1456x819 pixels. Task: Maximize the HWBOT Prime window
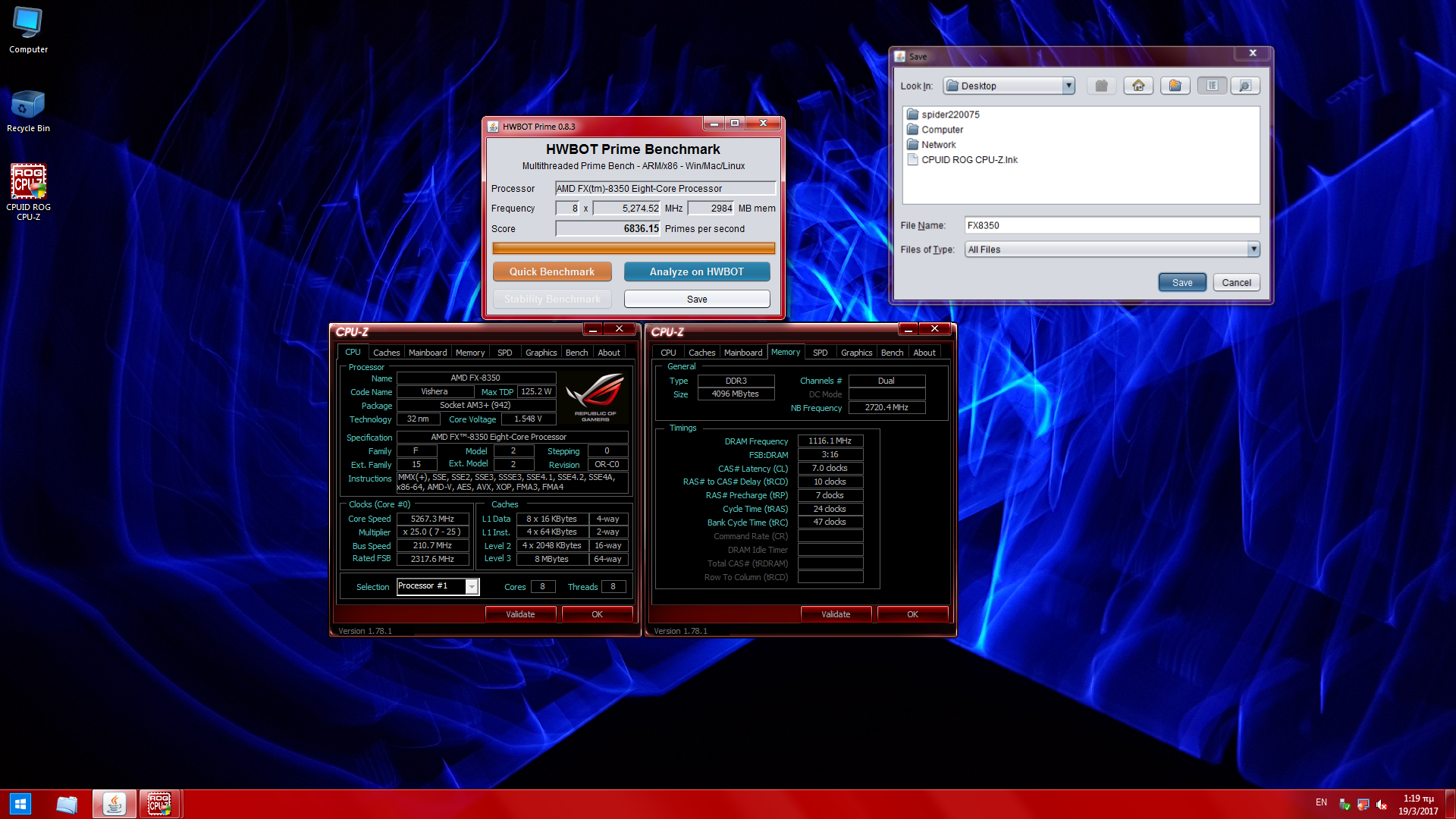pyautogui.click(x=735, y=124)
